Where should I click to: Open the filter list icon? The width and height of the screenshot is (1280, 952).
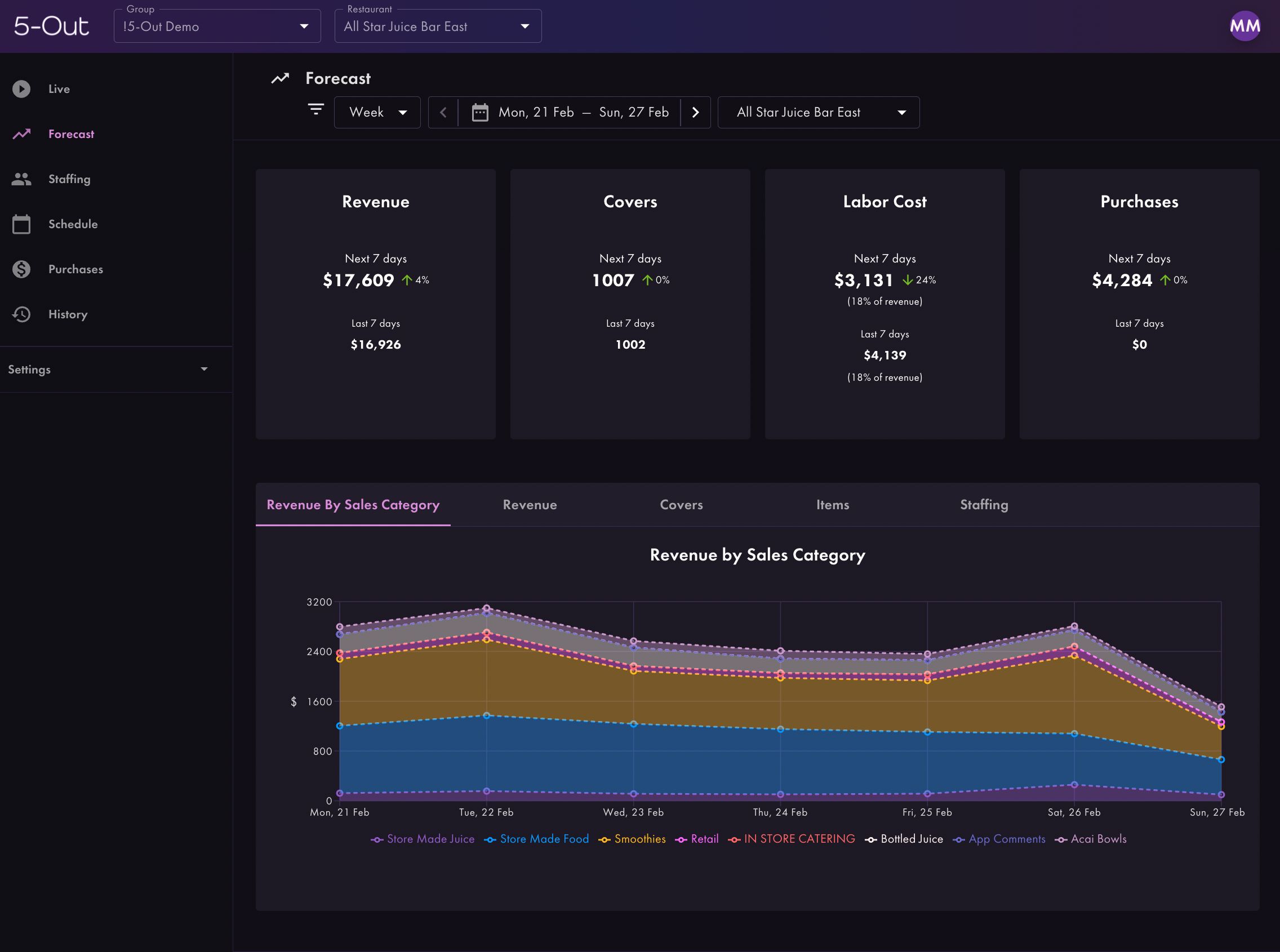pyautogui.click(x=316, y=109)
